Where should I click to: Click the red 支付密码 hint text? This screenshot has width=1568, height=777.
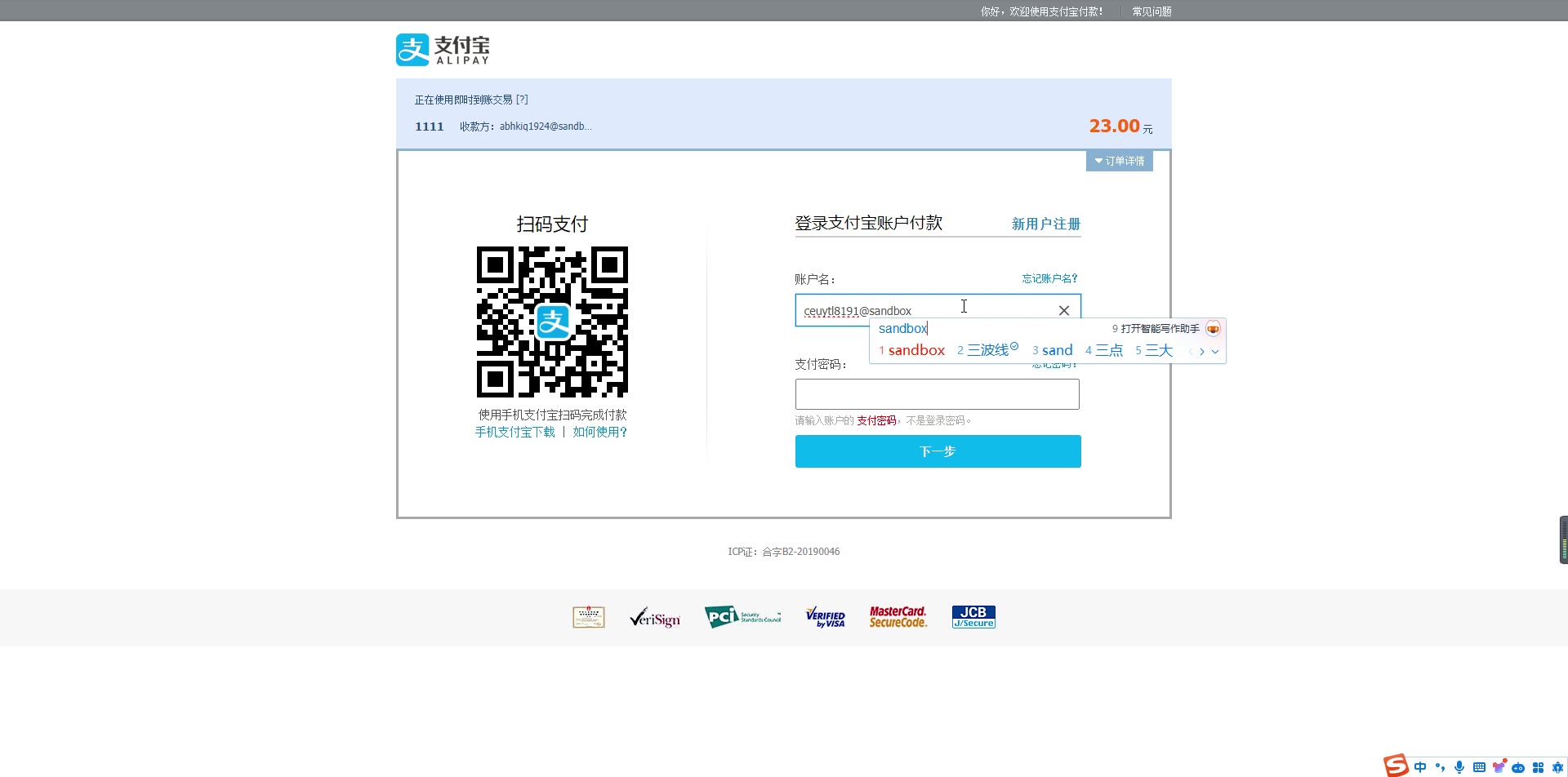(x=876, y=421)
